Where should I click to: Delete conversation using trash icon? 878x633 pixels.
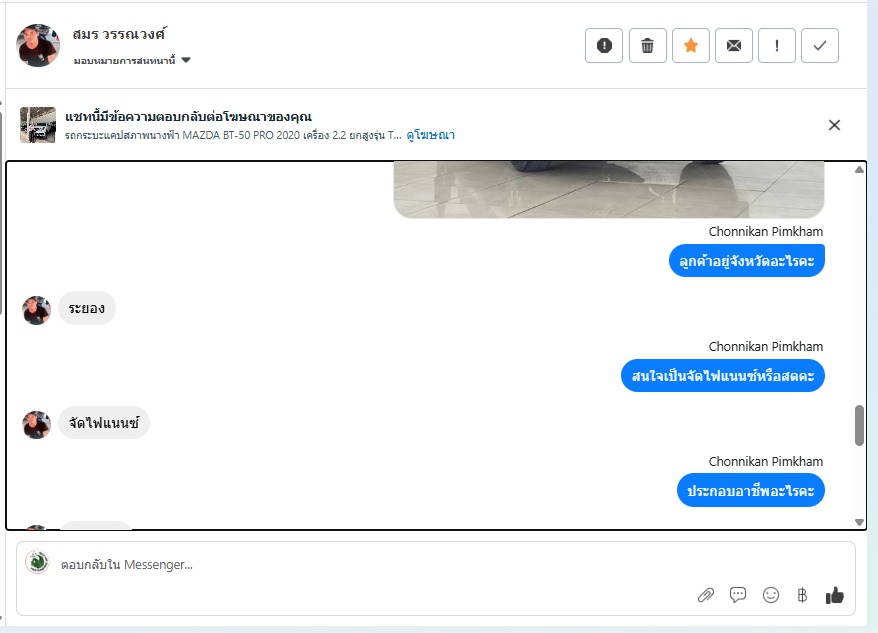coord(647,45)
